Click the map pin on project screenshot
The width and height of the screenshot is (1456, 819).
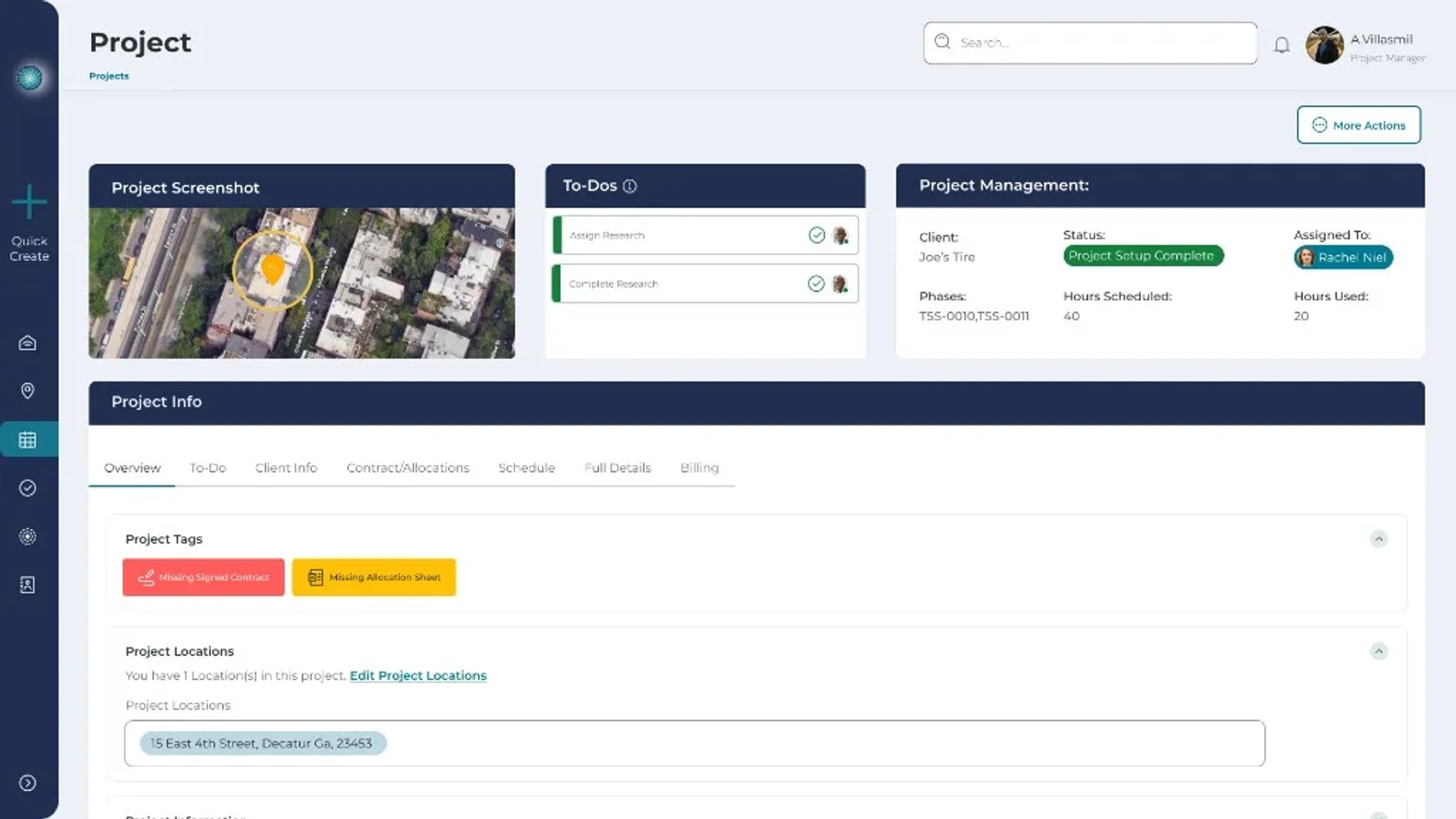(272, 270)
